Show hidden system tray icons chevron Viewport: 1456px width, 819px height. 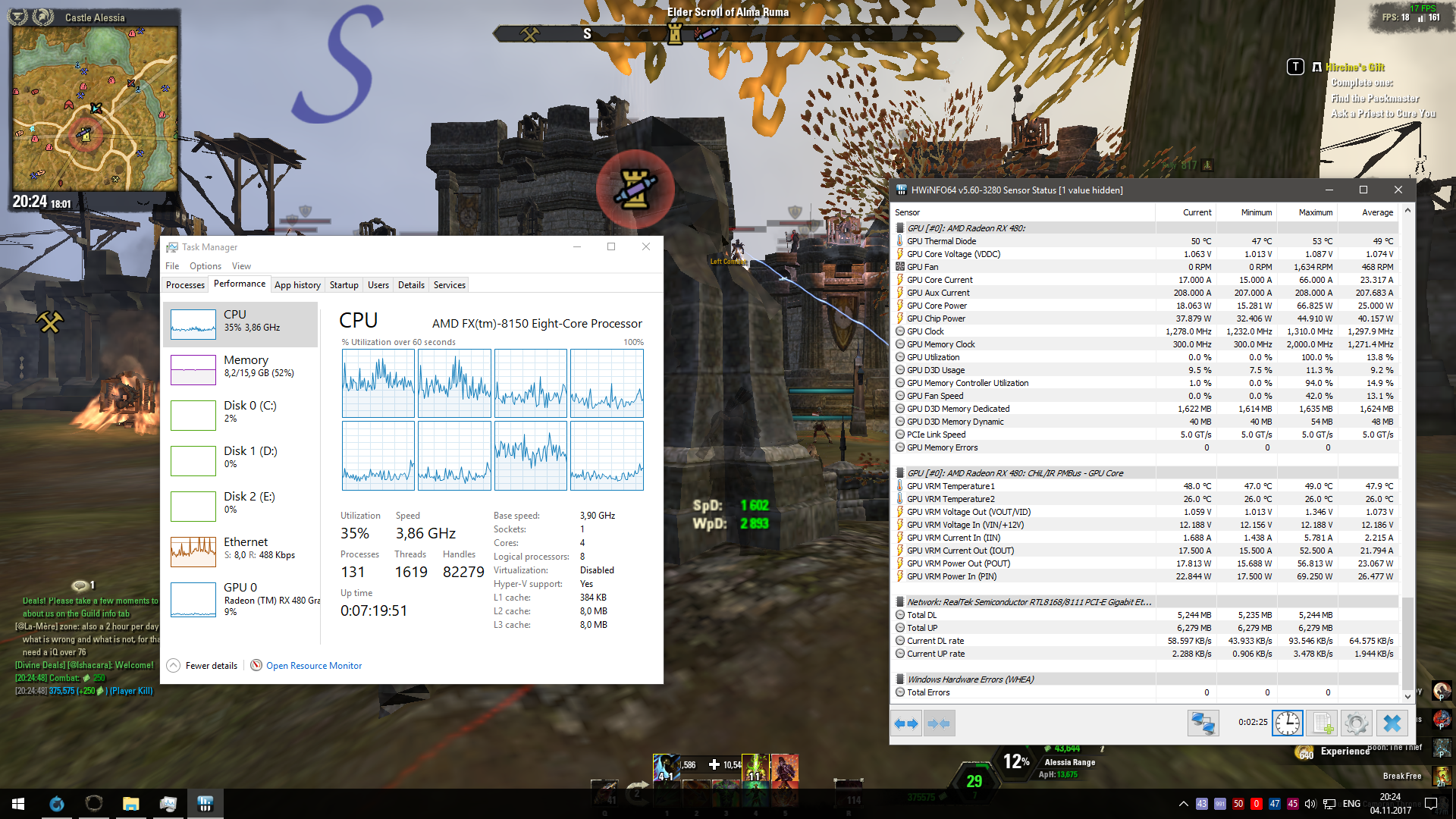(x=1183, y=804)
